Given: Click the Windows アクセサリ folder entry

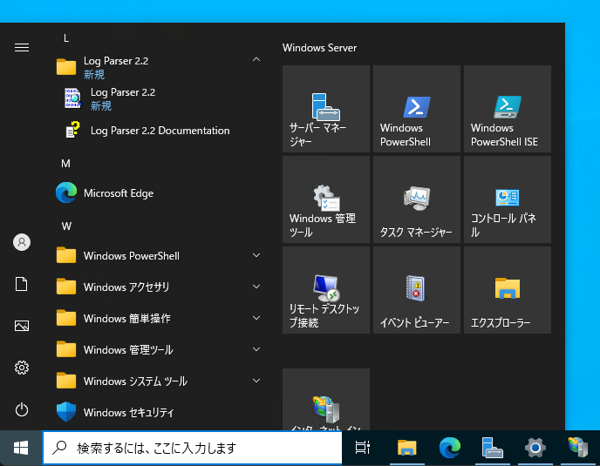Looking at the screenshot, I should 161,287.
